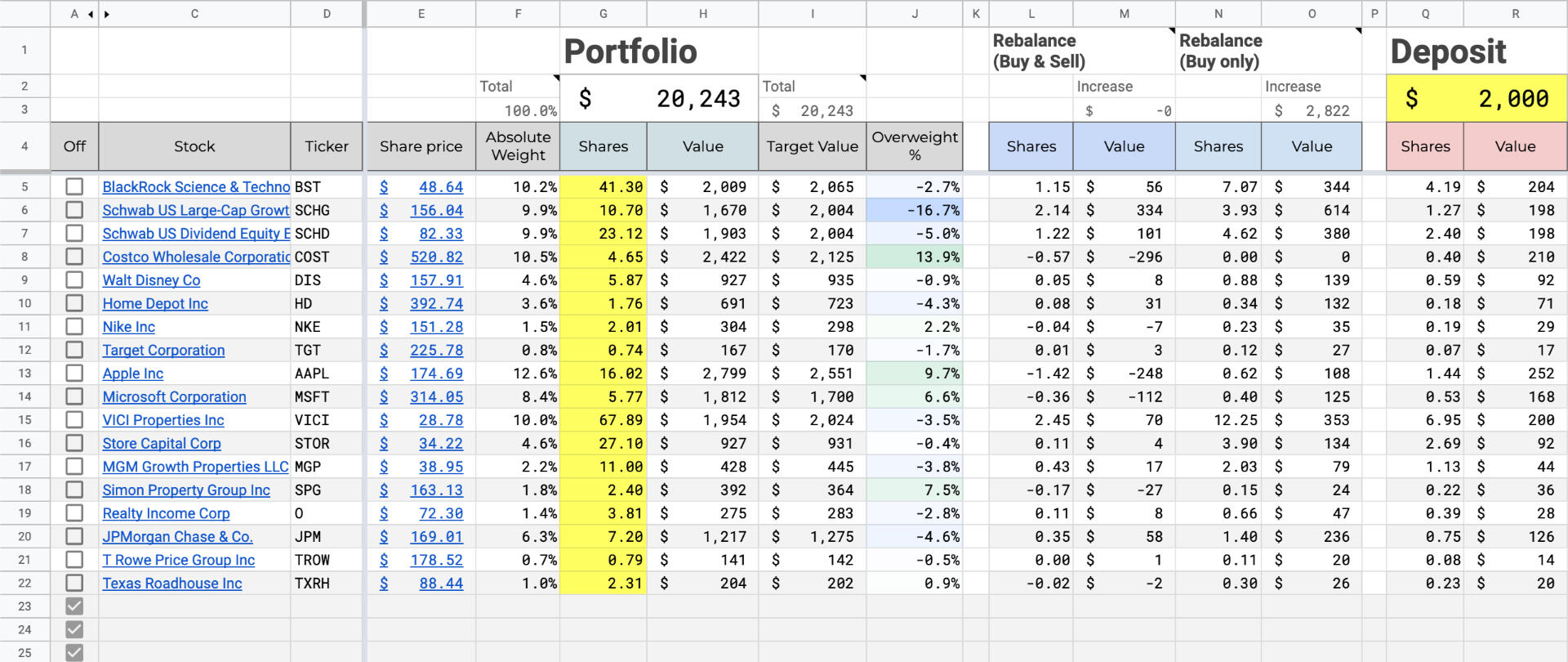Select column R header
The height and width of the screenshot is (662, 1568).
coord(1516,14)
